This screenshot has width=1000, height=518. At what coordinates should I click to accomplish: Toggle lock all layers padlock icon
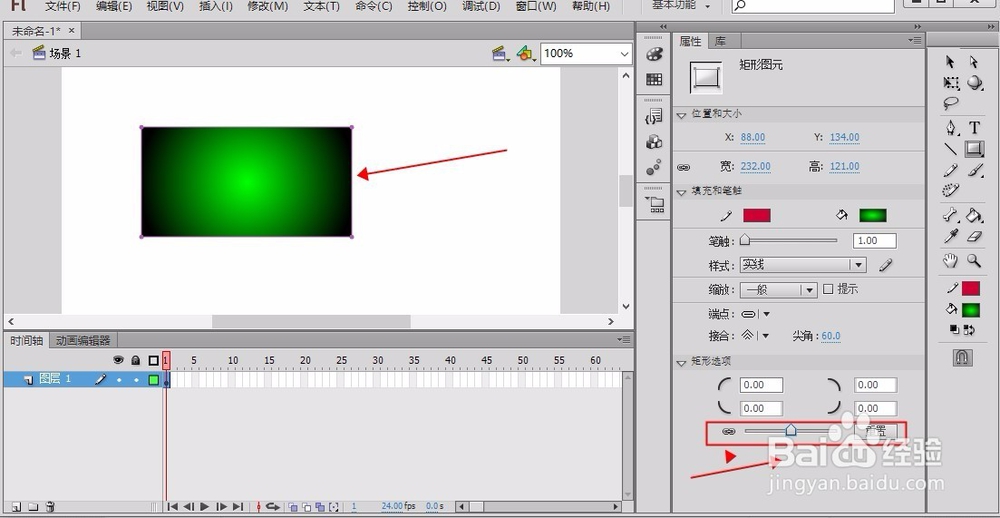click(135, 360)
